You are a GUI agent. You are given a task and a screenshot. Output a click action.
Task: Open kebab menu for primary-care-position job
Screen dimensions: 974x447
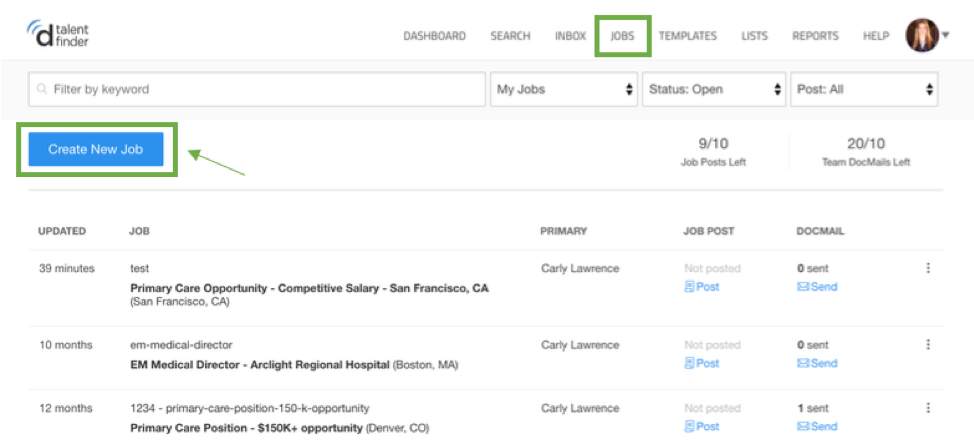(x=928, y=408)
